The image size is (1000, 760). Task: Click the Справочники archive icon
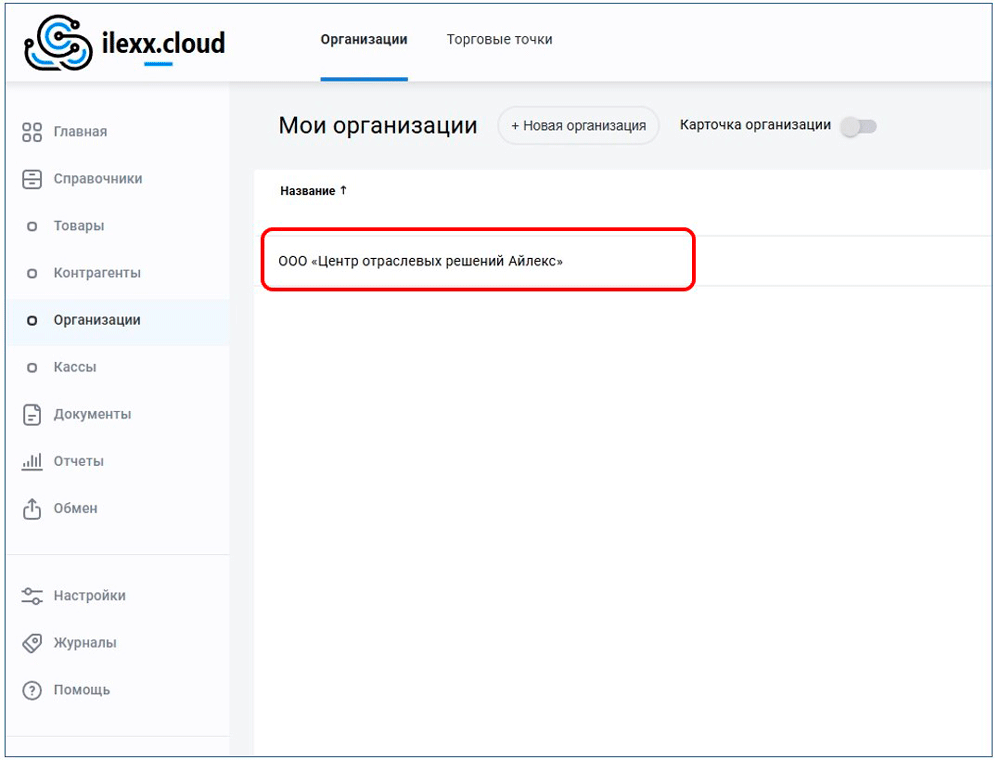click(32, 179)
